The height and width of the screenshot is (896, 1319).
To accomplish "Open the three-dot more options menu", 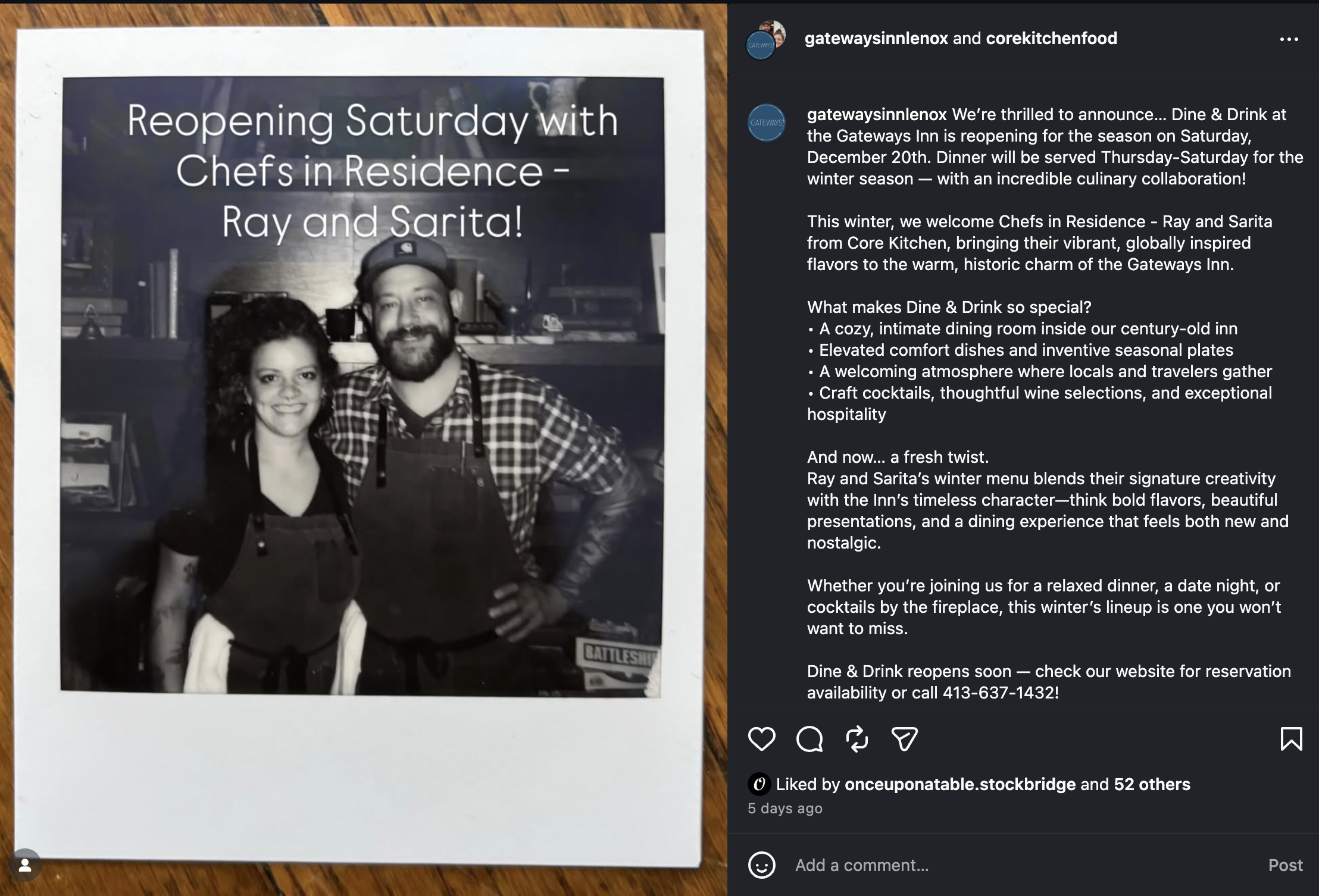I will (1289, 39).
